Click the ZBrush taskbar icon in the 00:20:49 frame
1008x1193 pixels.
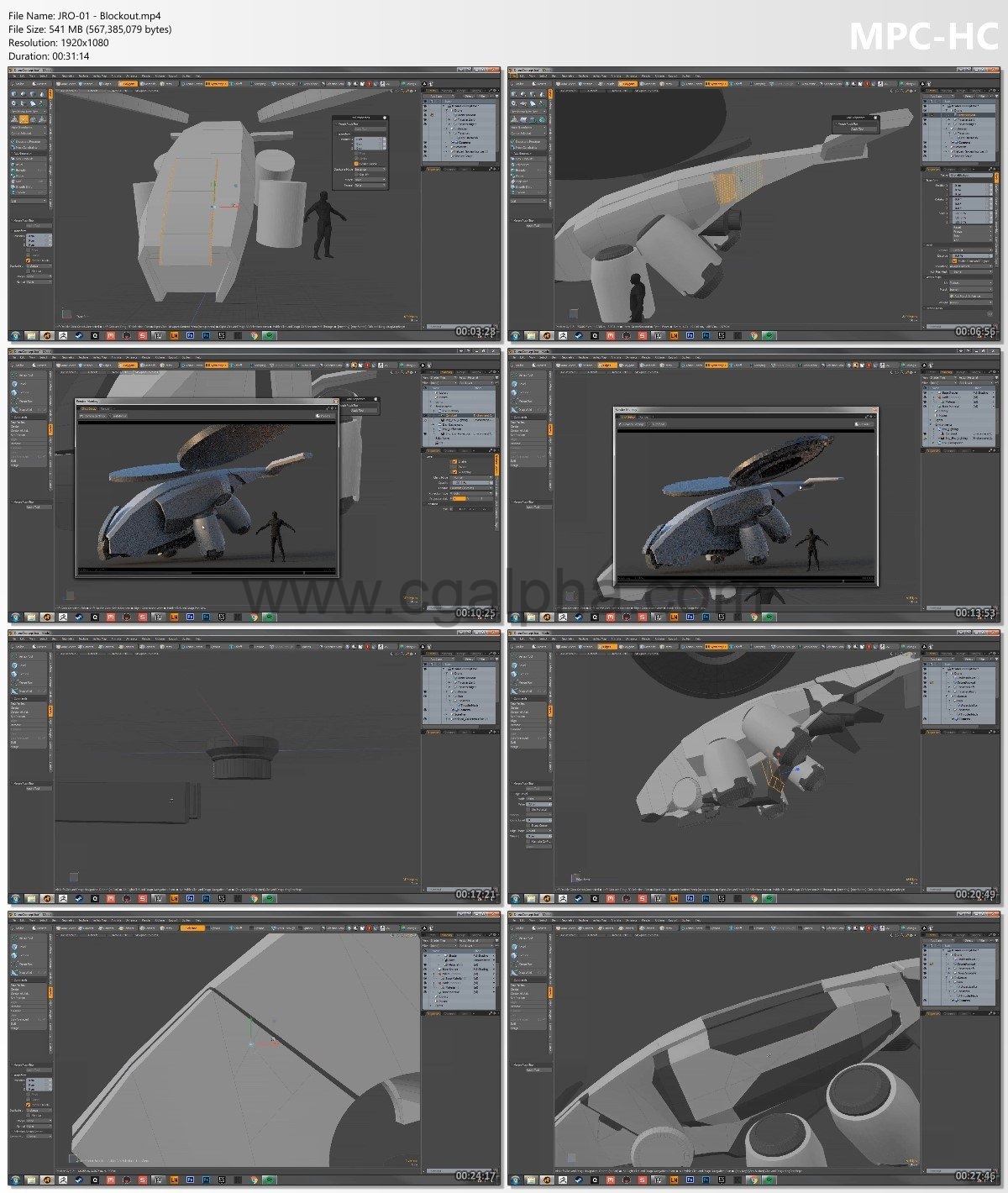tap(563, 897)
